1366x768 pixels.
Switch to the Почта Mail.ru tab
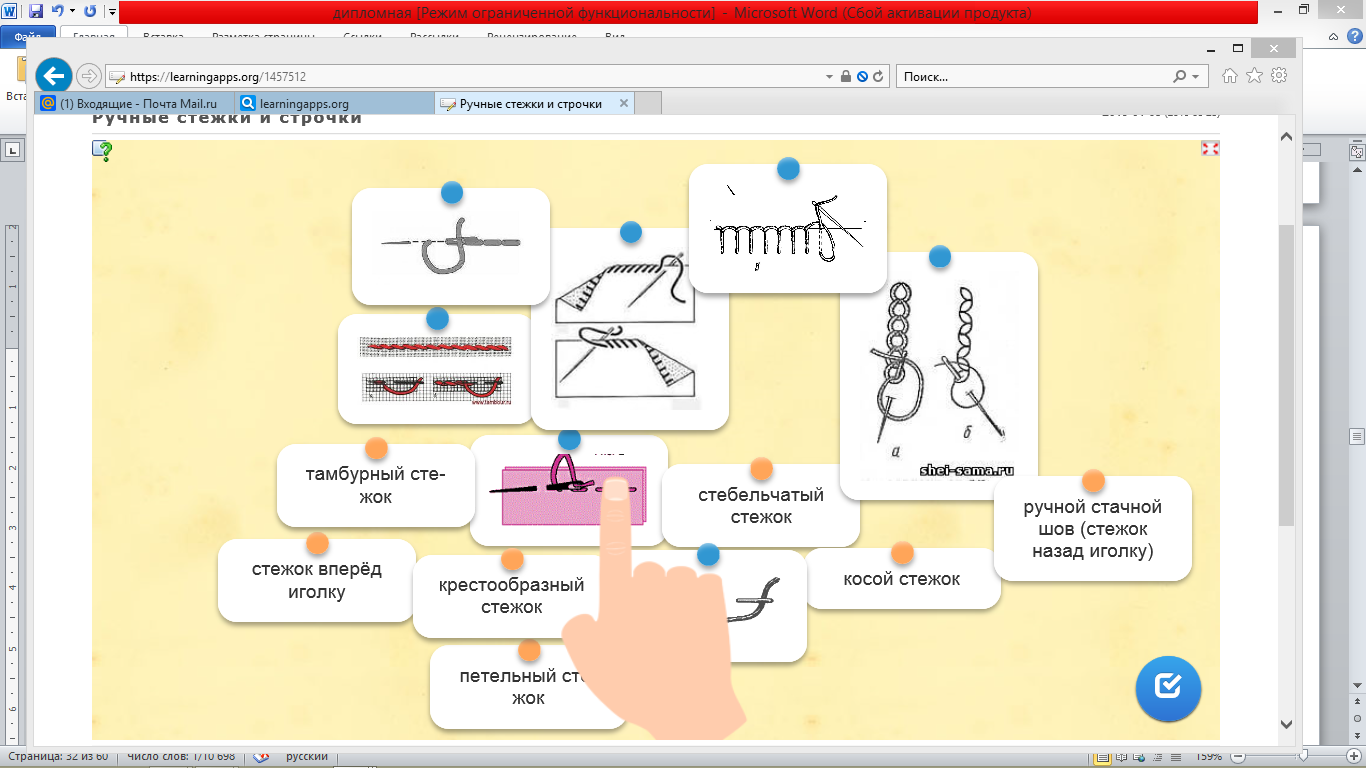(x=136, y=103)
